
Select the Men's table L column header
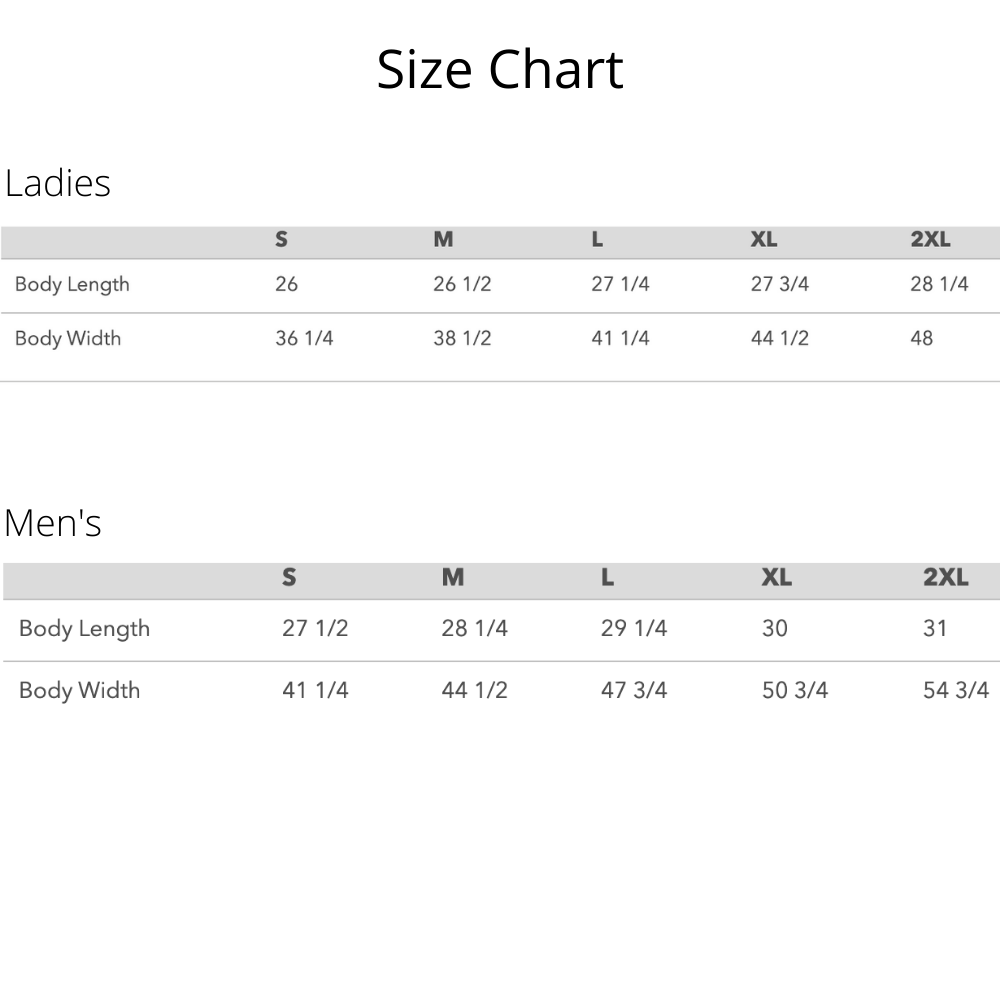click(x=607, y=578)
